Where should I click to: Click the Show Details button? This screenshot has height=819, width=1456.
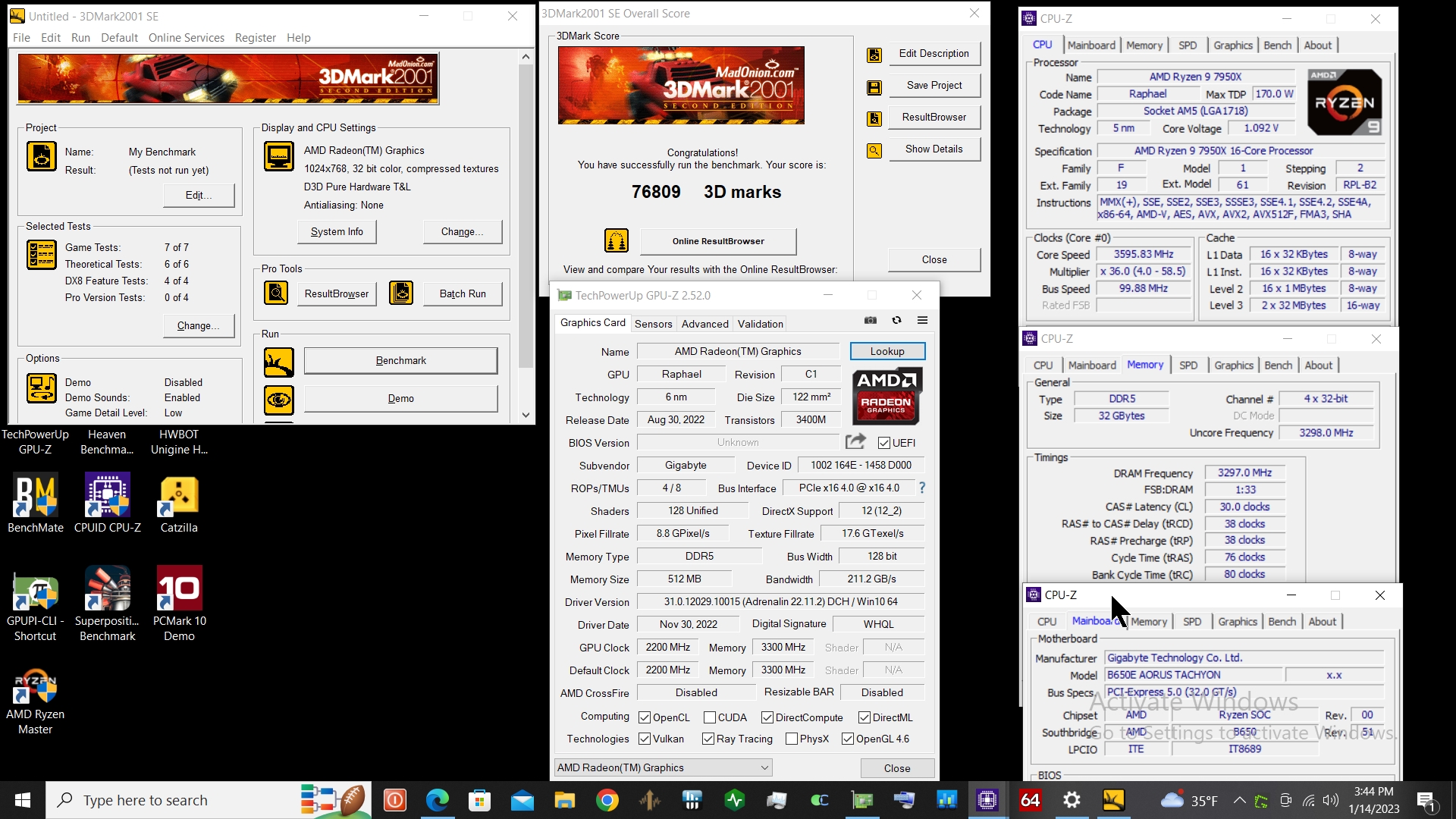click(934, 149)
